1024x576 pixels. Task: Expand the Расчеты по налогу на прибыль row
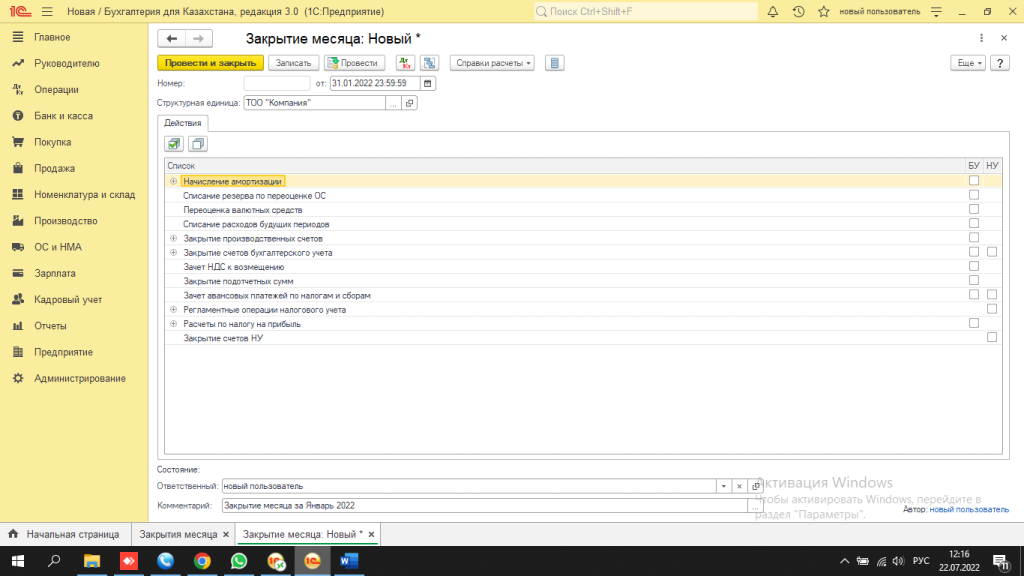174,324
